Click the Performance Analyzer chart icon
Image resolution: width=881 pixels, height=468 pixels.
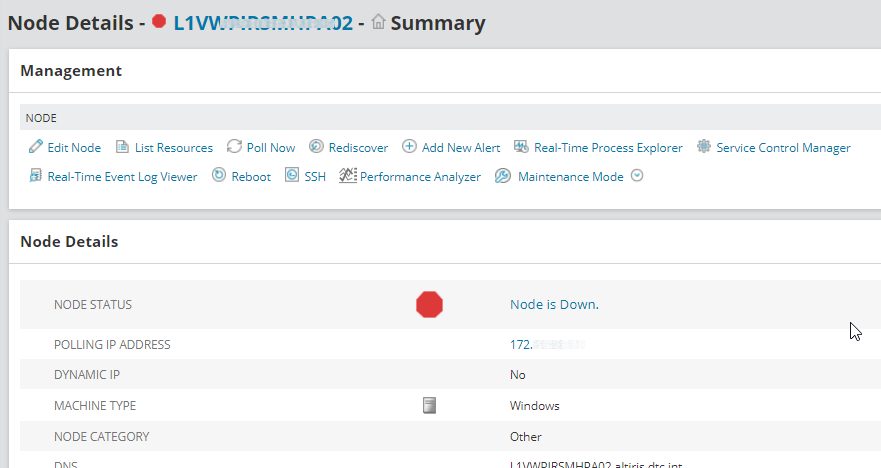pyautogui.click(x=348, y=176)
